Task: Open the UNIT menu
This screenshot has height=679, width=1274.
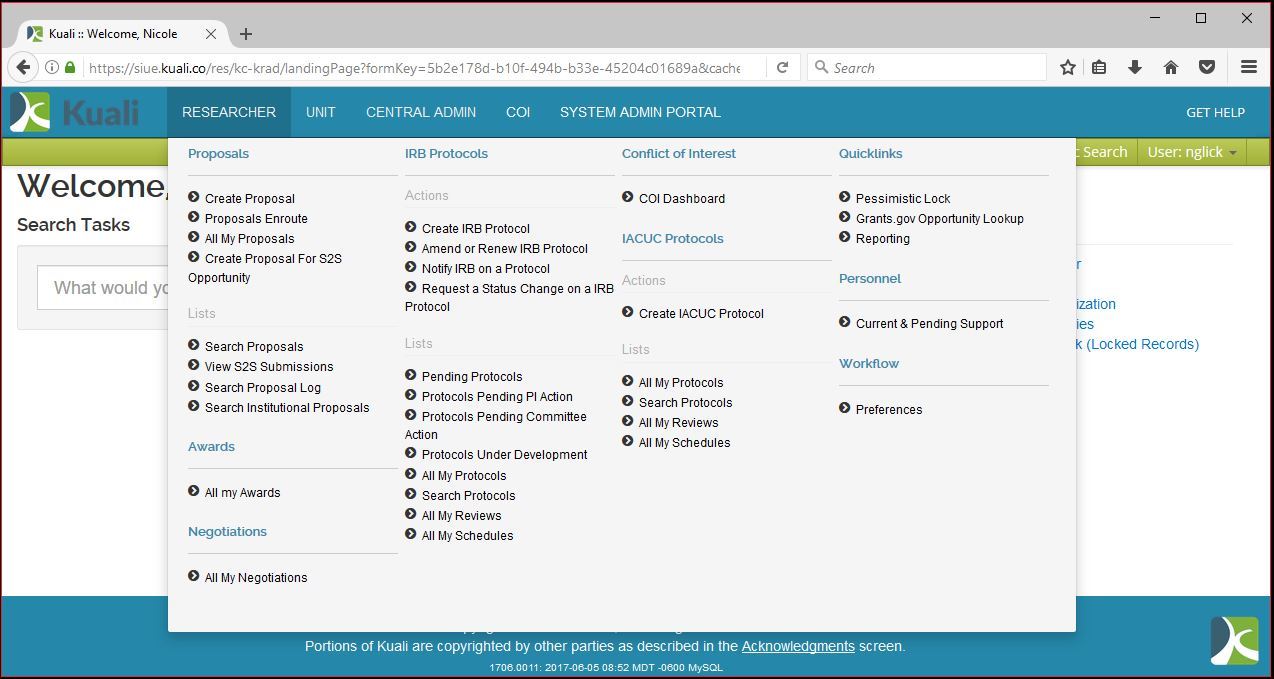Action: click(x=320, y=112)
